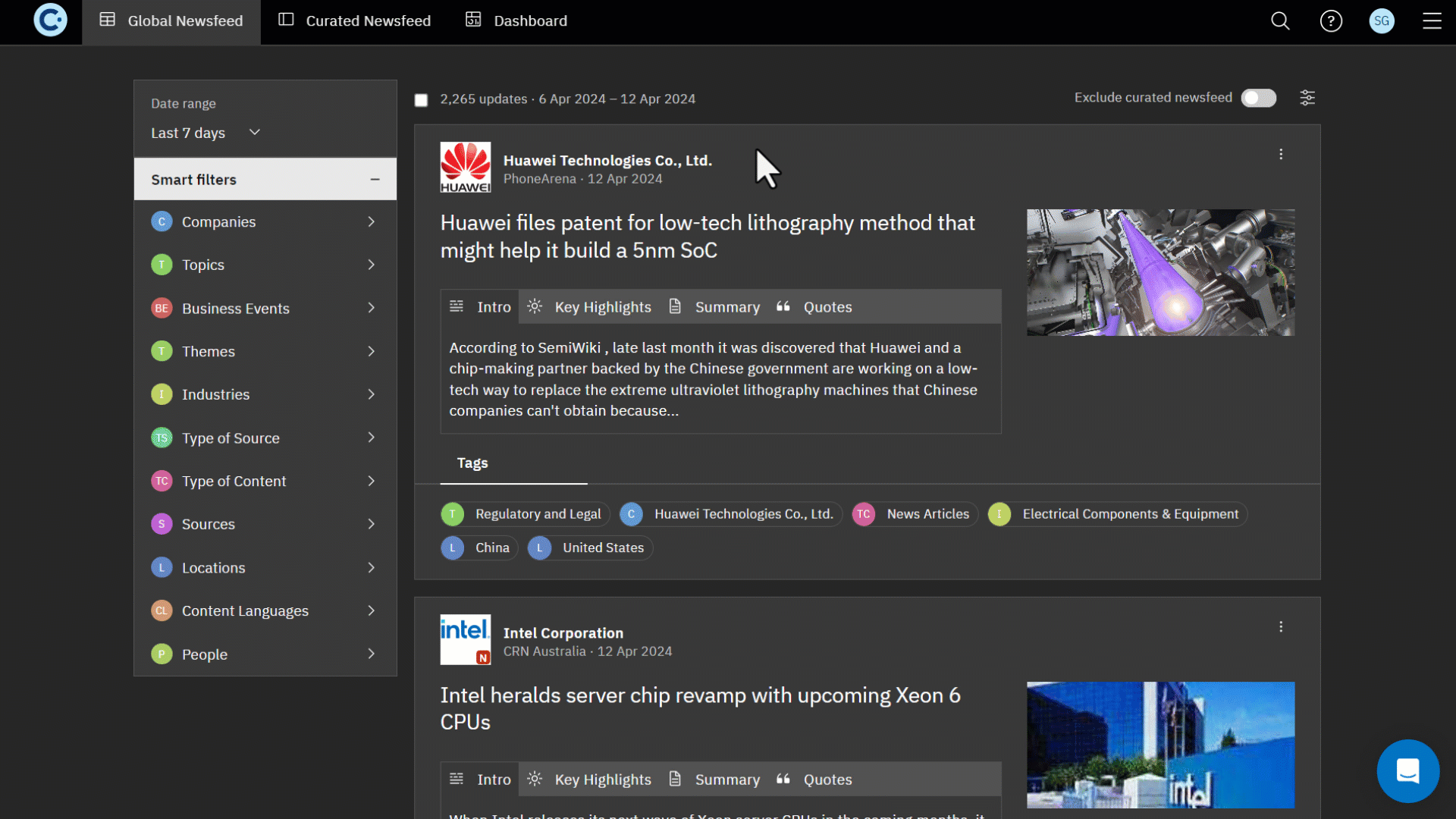Click the News Articles tag
1456x819 pixels.
[x=915, y=513]
